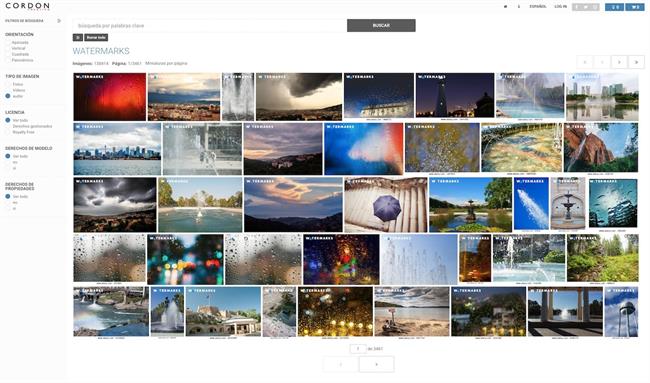Image resolution: width=650 pixels, height=383 pixels.
Task: Open the grey social media icons button
Action: 585,7
